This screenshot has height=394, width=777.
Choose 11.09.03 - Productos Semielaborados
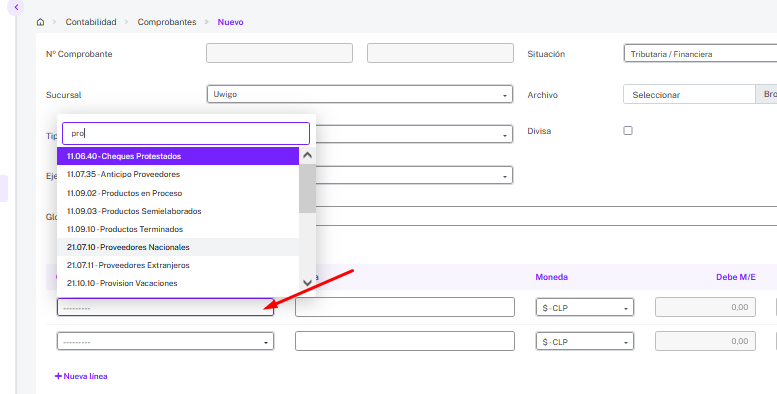[178, 211]
